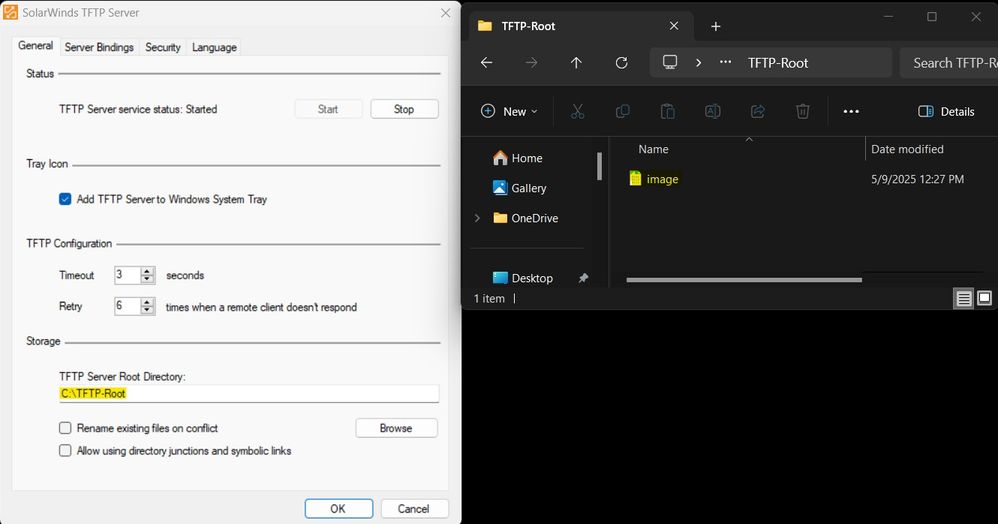Viewport: 998px width, 524px height.
Task: Switch to the General tab
Action: (35, 46)
